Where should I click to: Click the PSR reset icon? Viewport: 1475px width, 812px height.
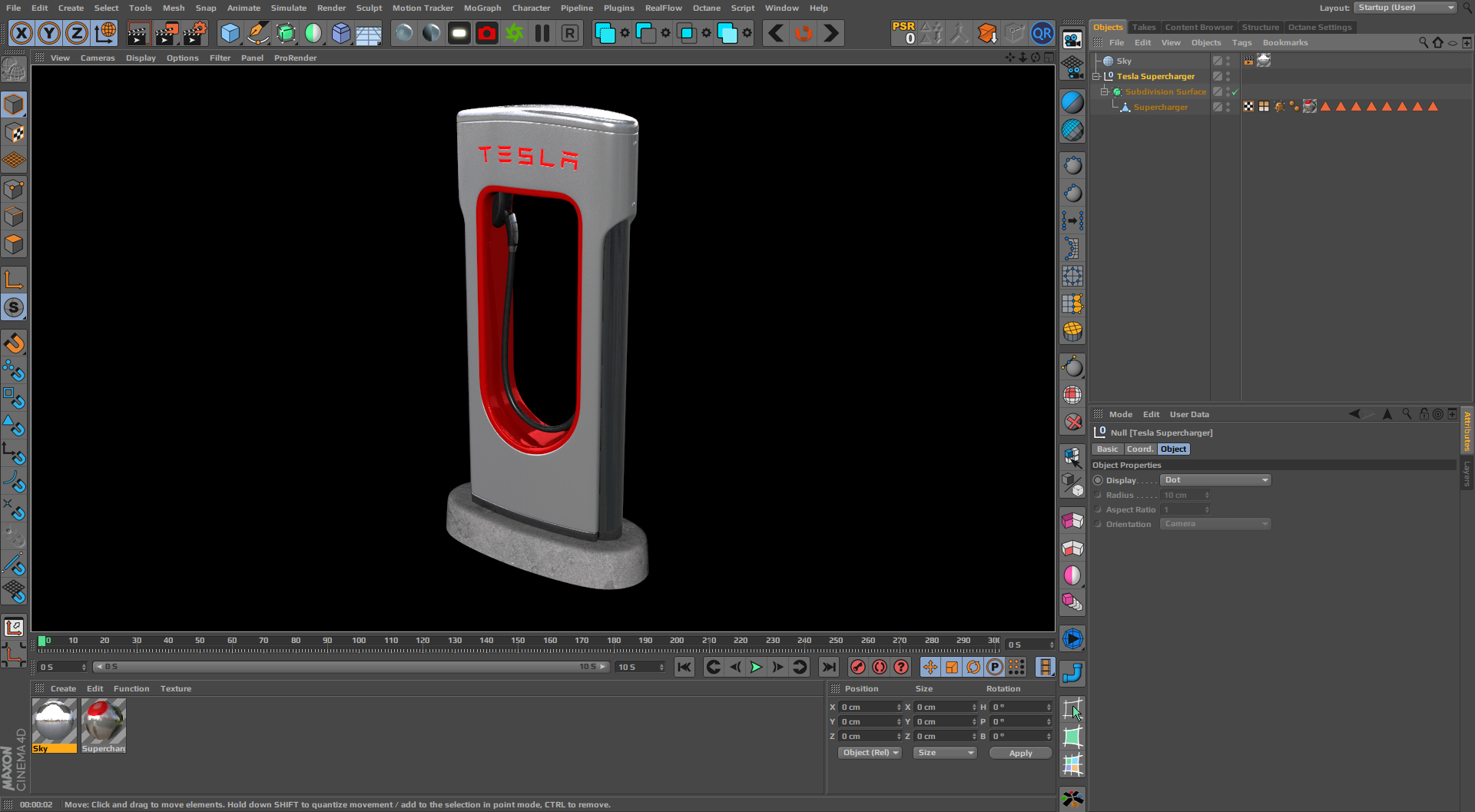[x=903, y=33]
